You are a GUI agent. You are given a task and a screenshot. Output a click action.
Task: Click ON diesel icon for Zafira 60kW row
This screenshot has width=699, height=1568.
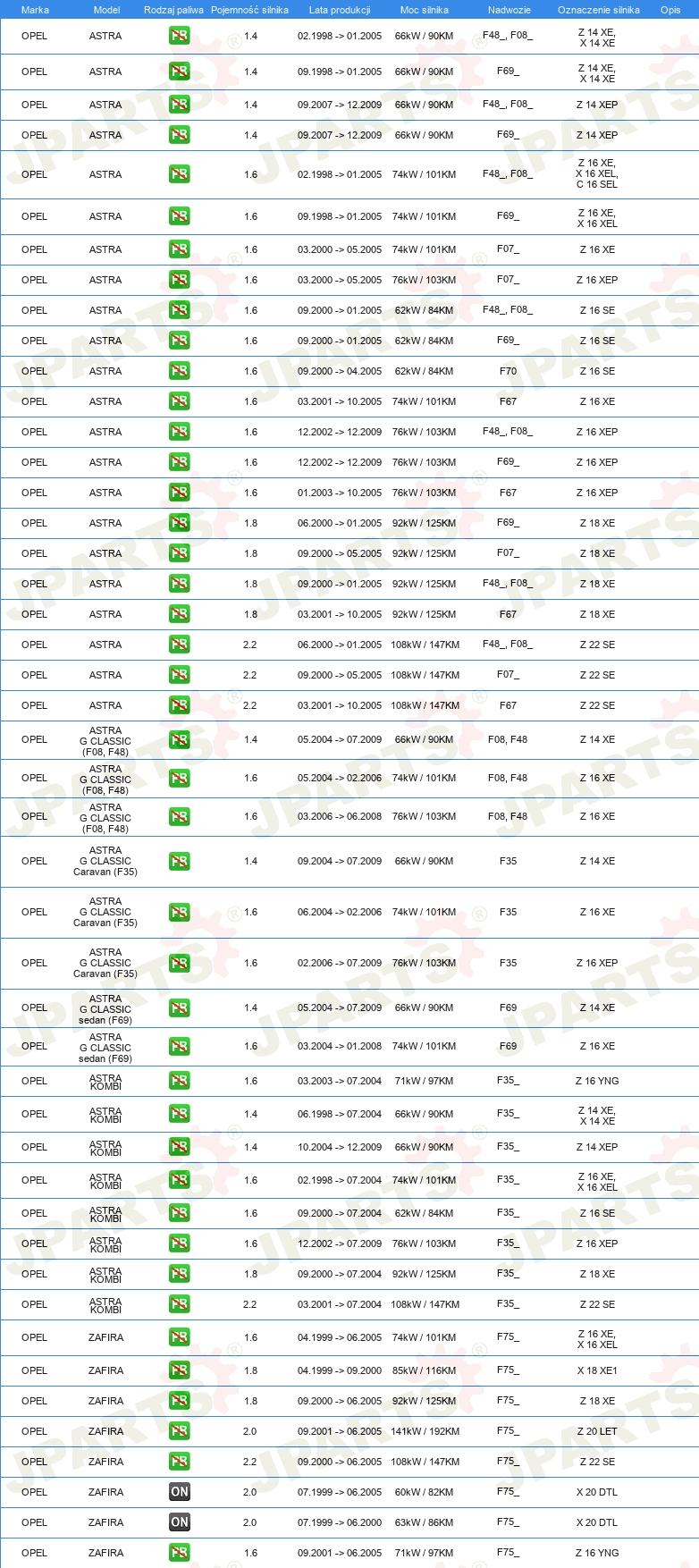tap(180, 1492)
